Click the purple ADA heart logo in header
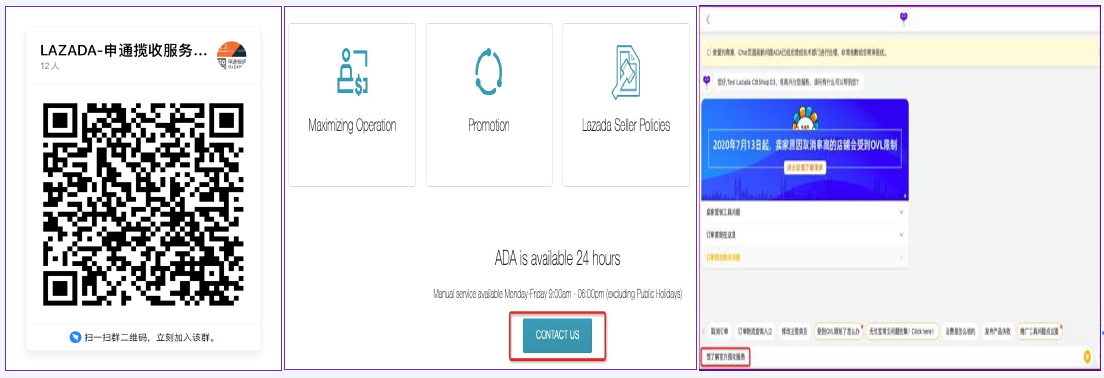The height and width of the screenshot is (378, 1104). coord(904,19)
